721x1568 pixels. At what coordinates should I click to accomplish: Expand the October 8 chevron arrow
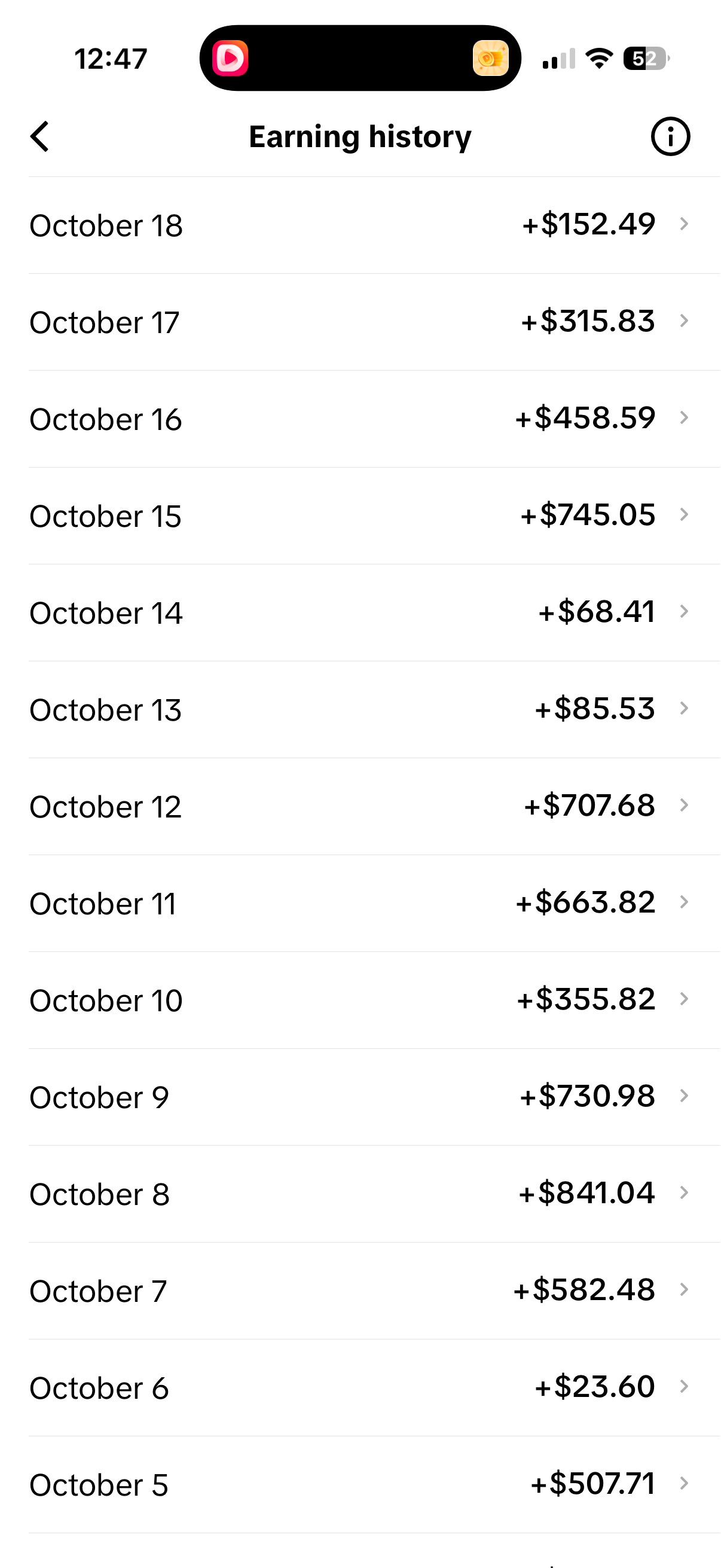(x=684, y=1193)
